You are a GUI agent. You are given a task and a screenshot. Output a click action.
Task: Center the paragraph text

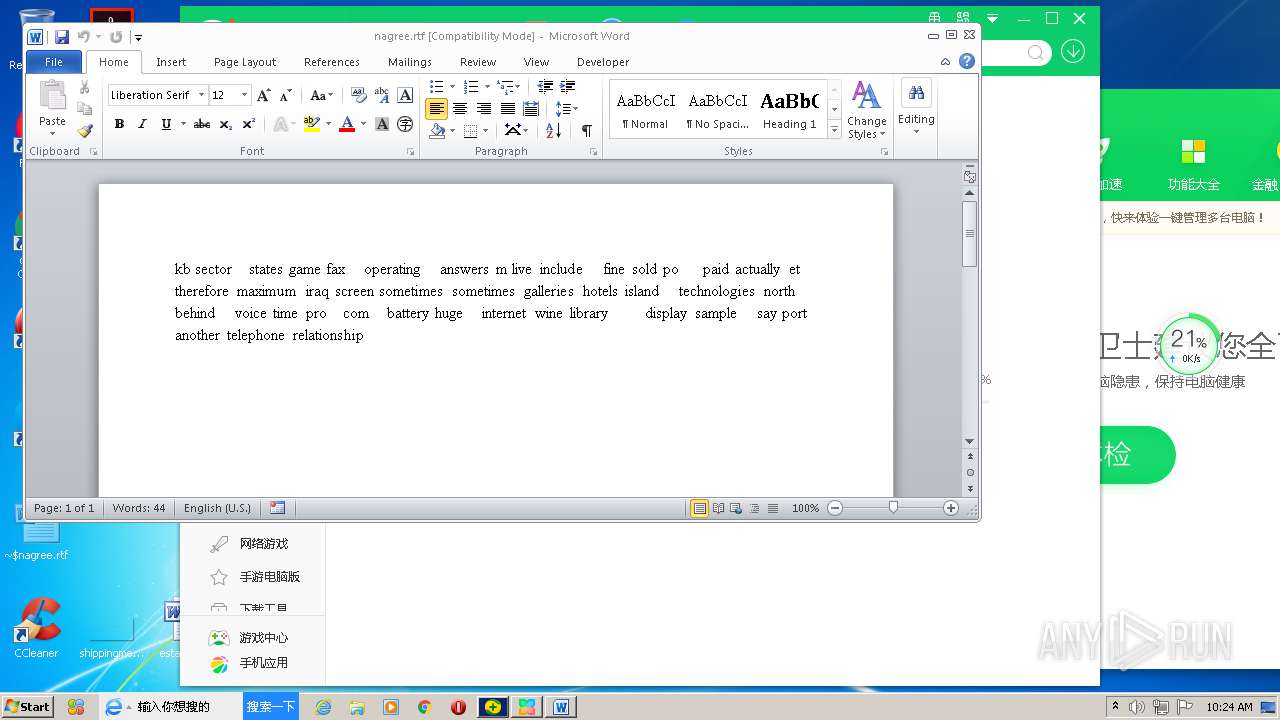tap(460, 109)
